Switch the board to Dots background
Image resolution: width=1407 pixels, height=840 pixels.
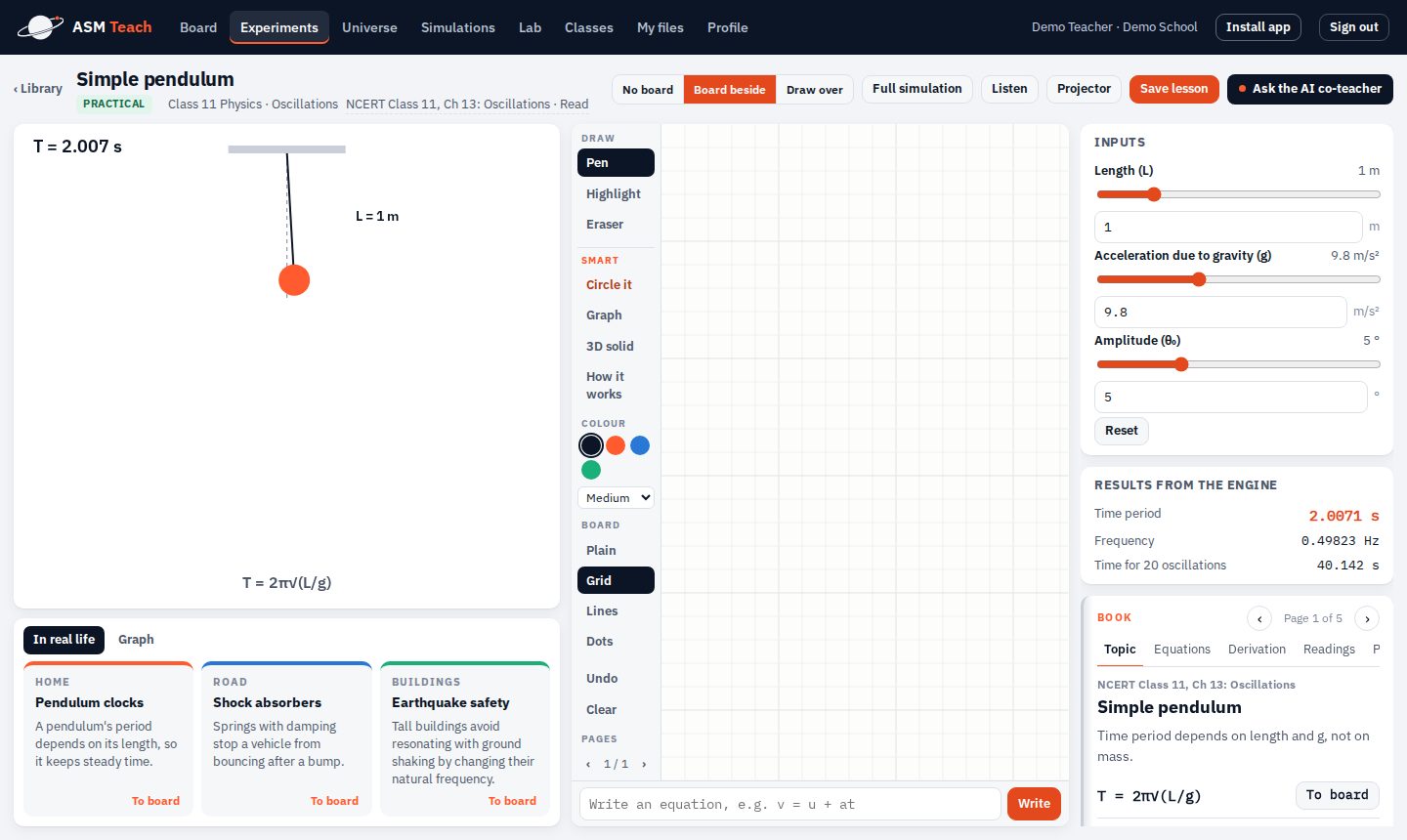pos(616,642)
